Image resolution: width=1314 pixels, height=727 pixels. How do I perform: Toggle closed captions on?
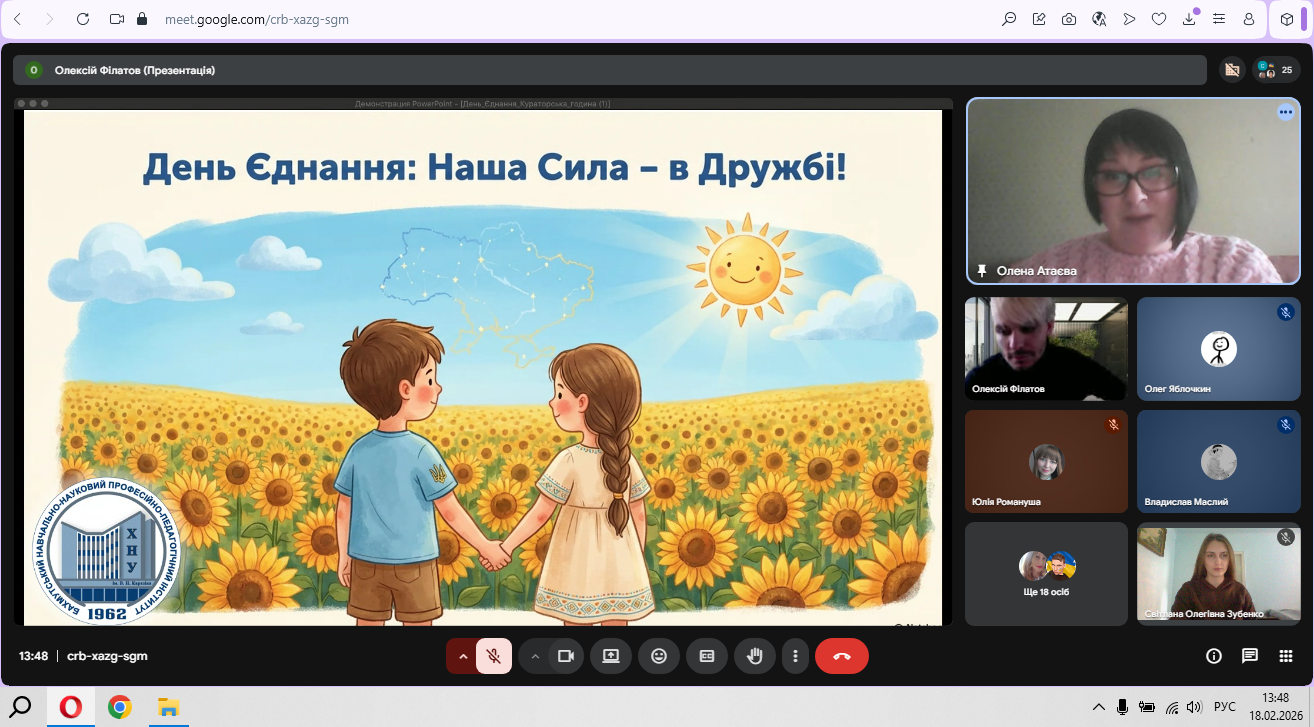click(707, 656)
